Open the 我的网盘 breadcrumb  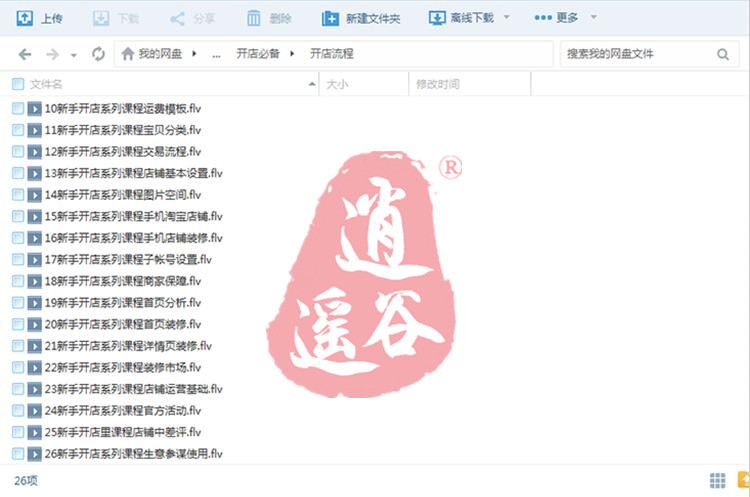pyautogui.click(x=160, y=54)
